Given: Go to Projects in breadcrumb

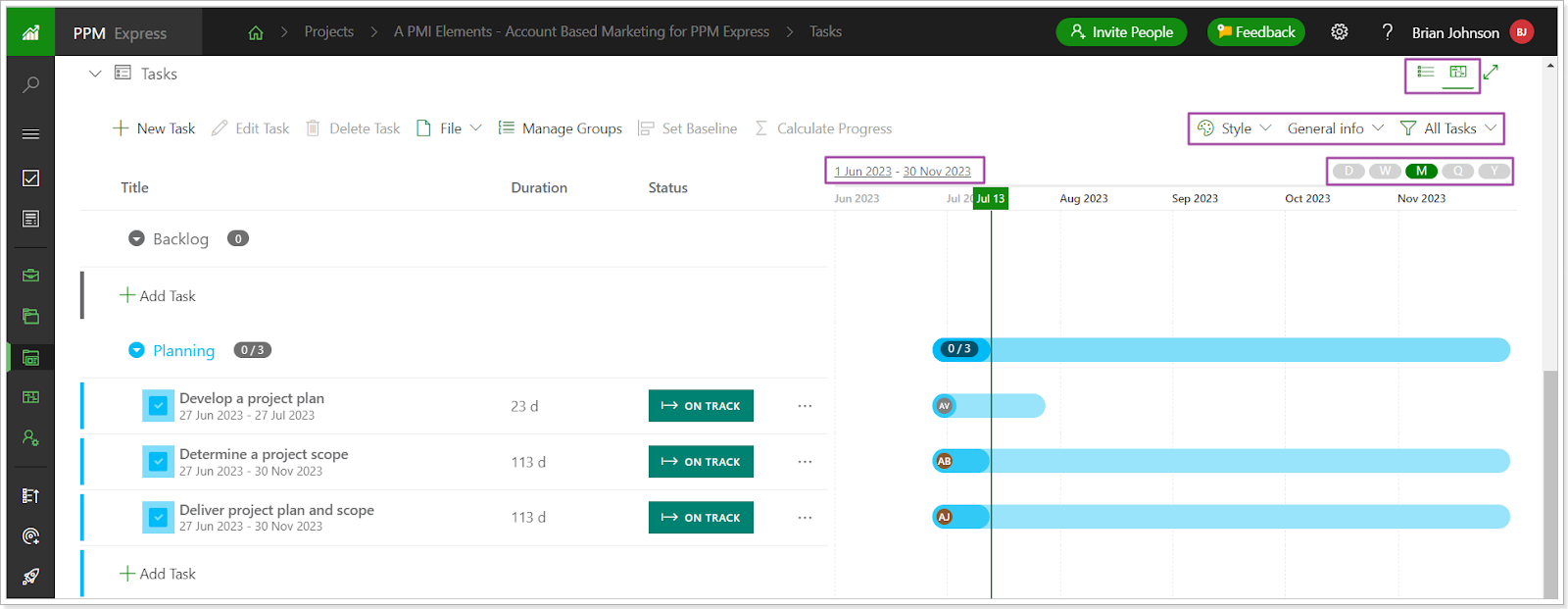Looking at the screenshot, I should click(x=329, y=31).
